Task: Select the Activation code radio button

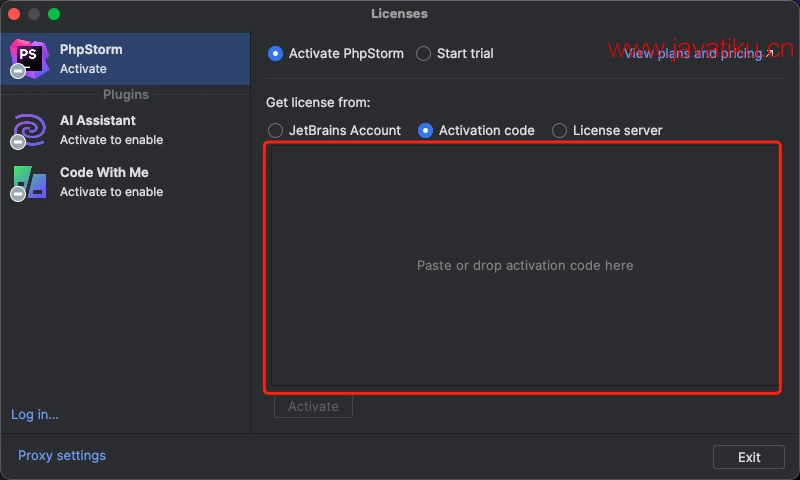Action: point(426,130)
